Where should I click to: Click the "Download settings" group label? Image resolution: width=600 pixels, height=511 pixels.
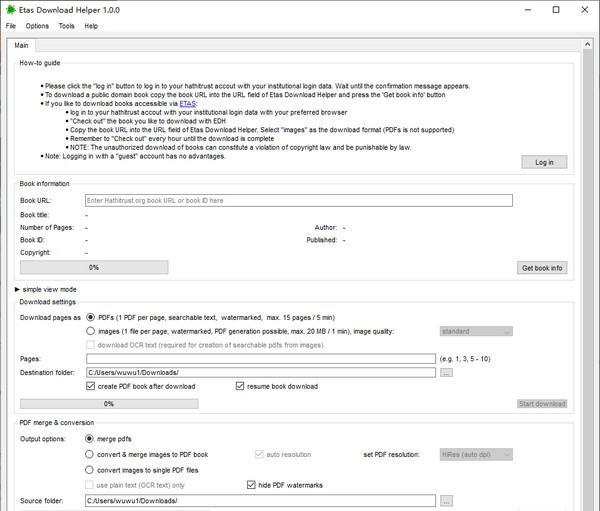[47, 302]
